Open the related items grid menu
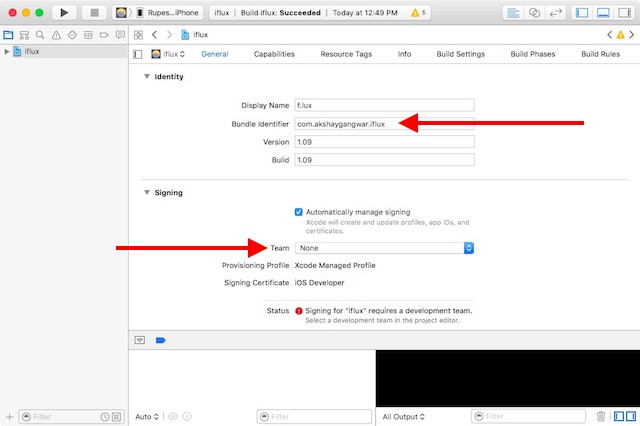This screenshot has width=640, height=426. pos(138,35)
